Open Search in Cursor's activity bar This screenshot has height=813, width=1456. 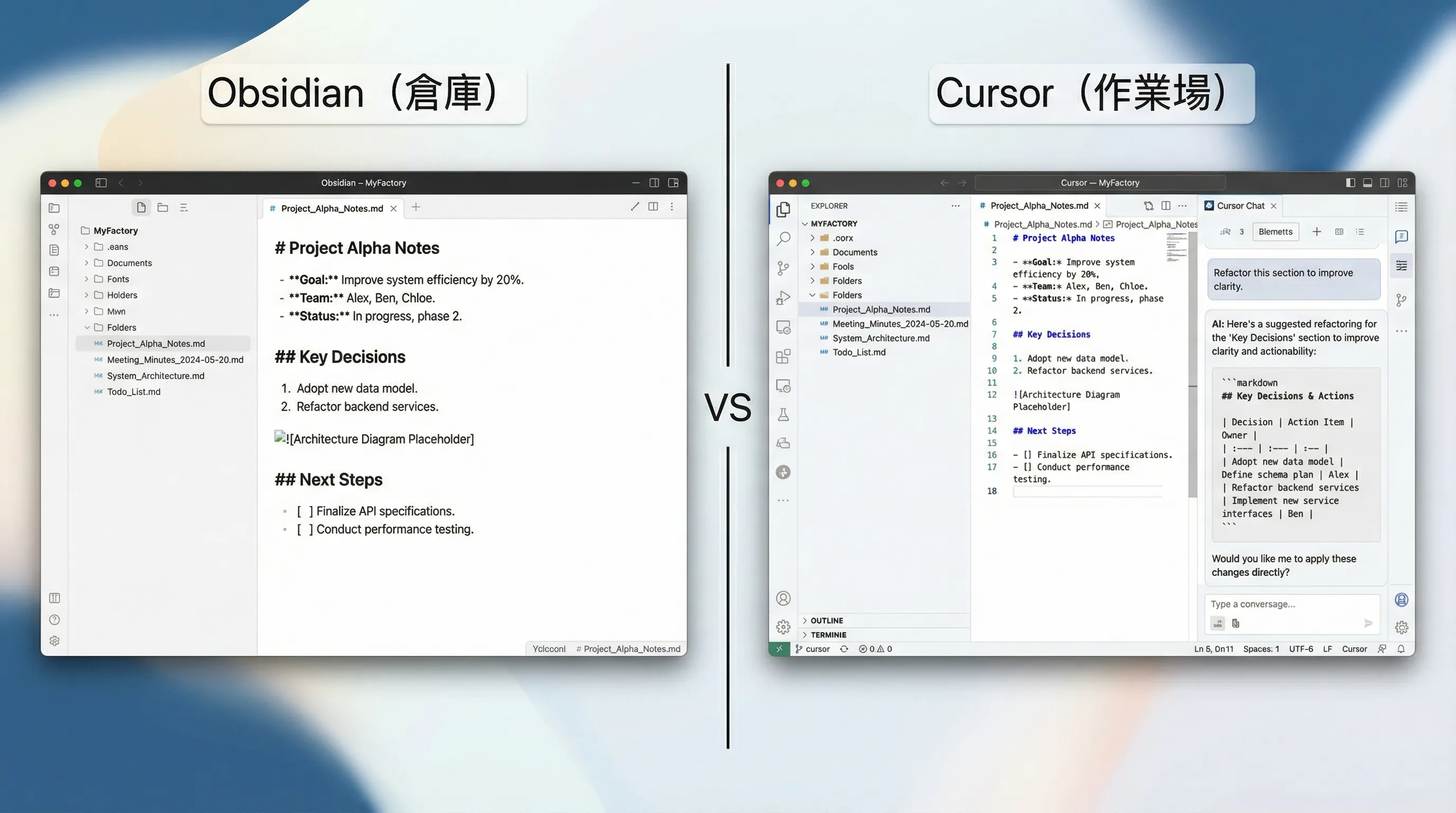click(784, 239)
